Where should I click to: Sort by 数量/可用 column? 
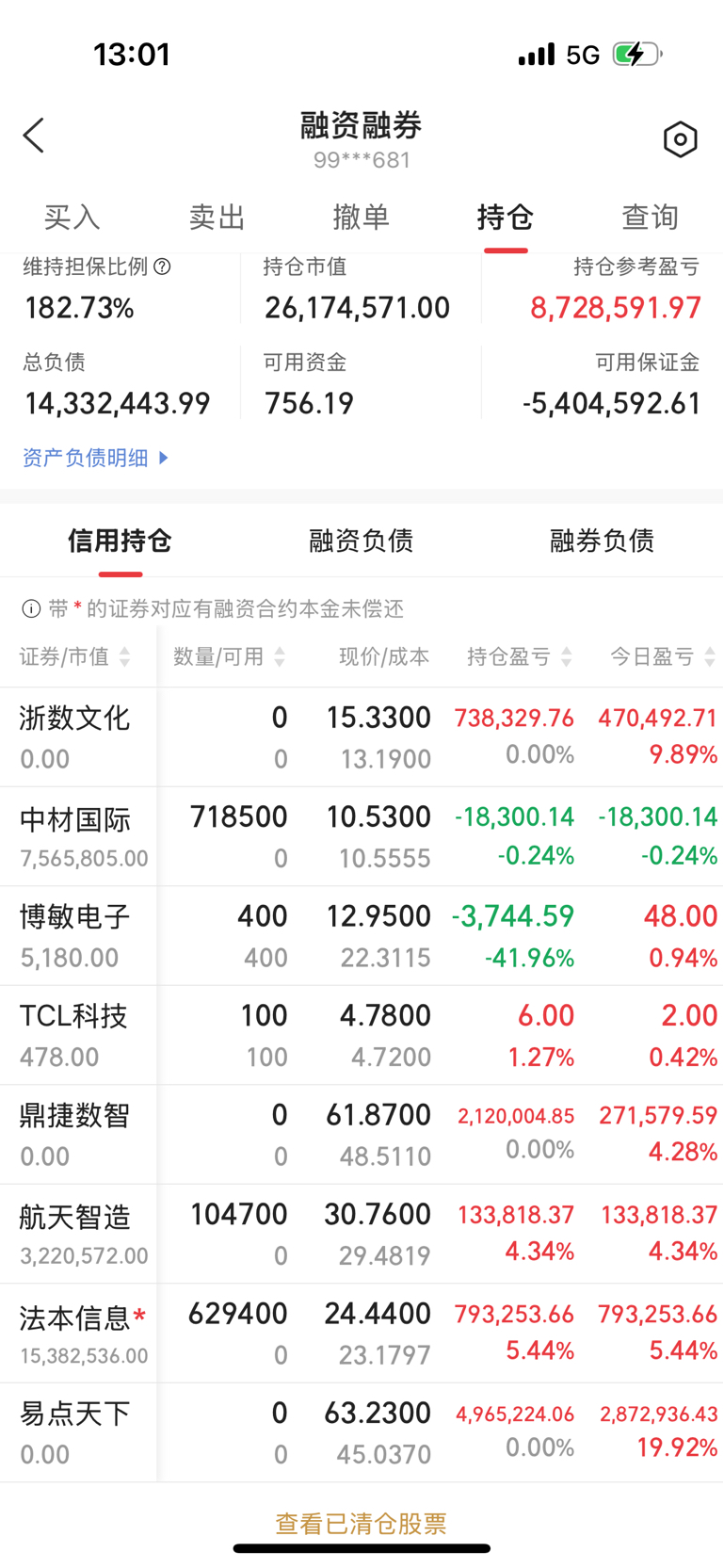229,656
